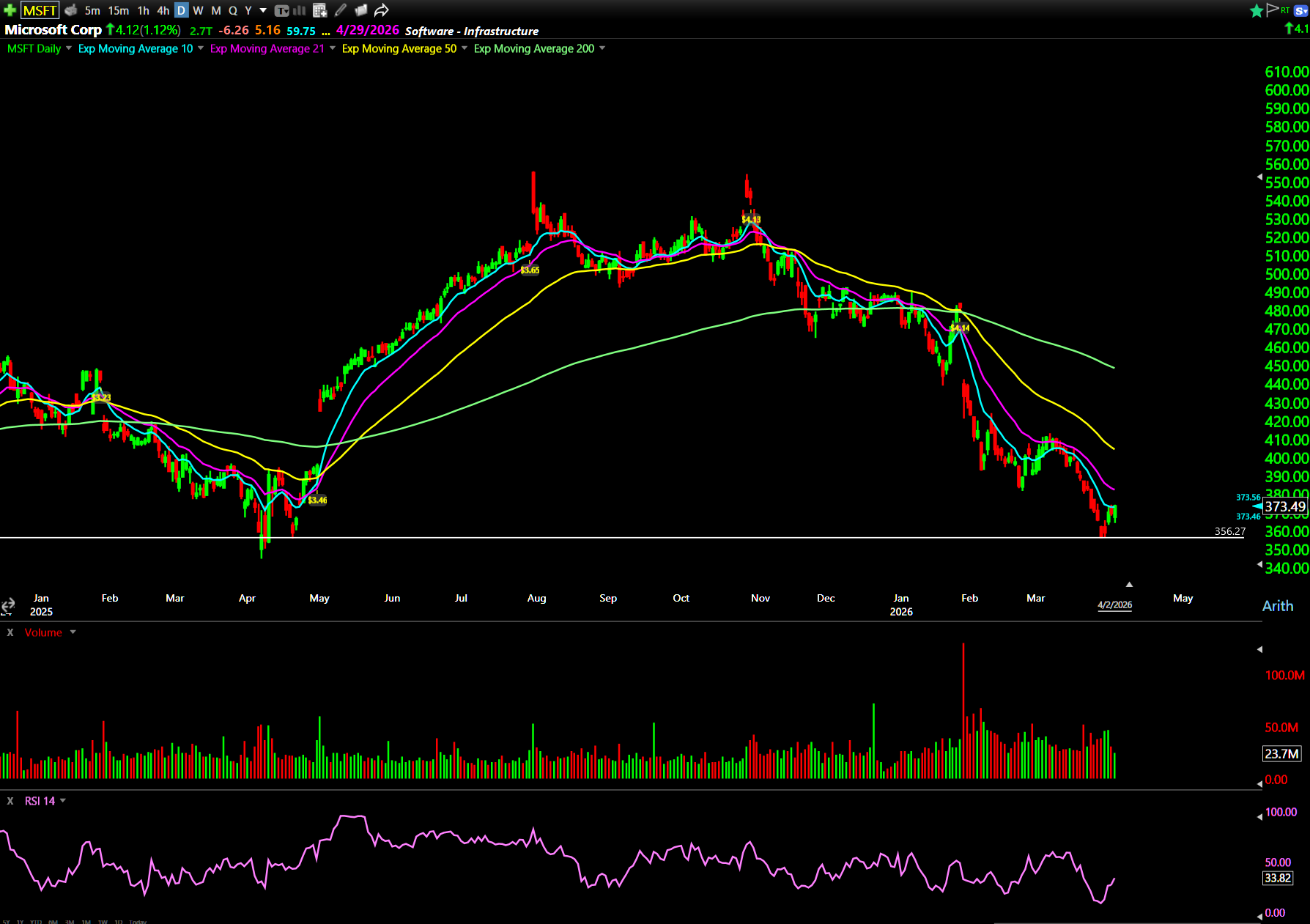Click the green star favorite icon
1310x924 pixels.
[1256, 10]
